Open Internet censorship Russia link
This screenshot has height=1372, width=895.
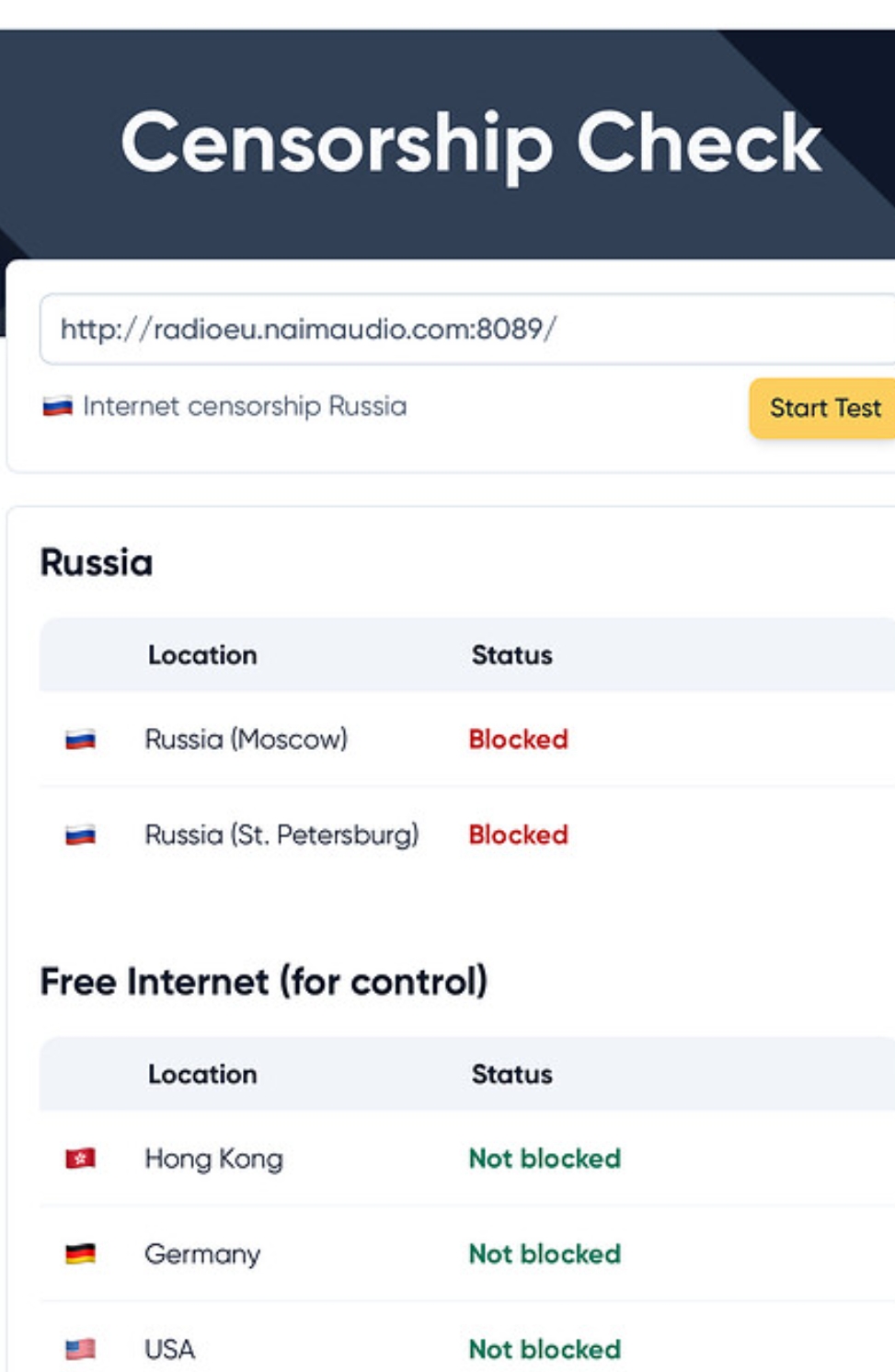tap(245, 406)
